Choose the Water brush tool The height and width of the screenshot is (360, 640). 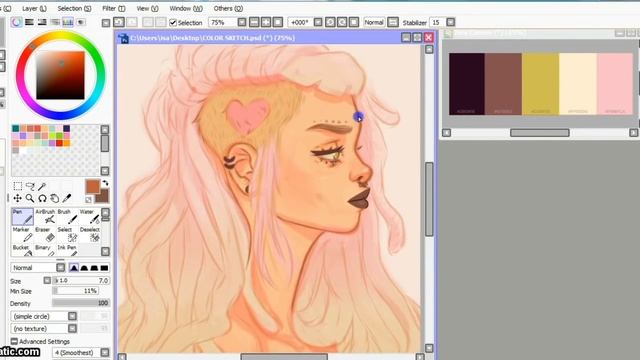[x=89, y=217]
